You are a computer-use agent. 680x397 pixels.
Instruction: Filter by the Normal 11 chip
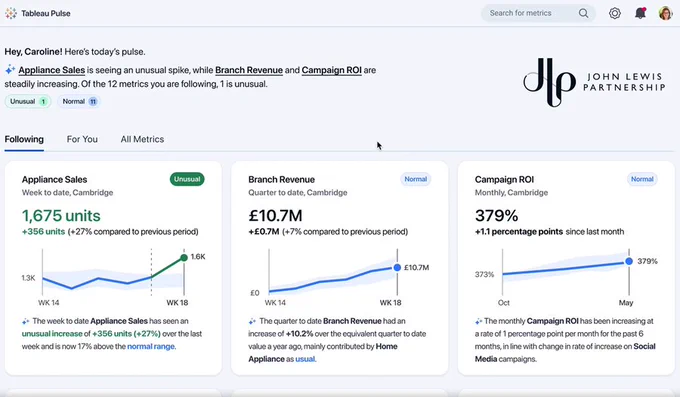(79, 102)
